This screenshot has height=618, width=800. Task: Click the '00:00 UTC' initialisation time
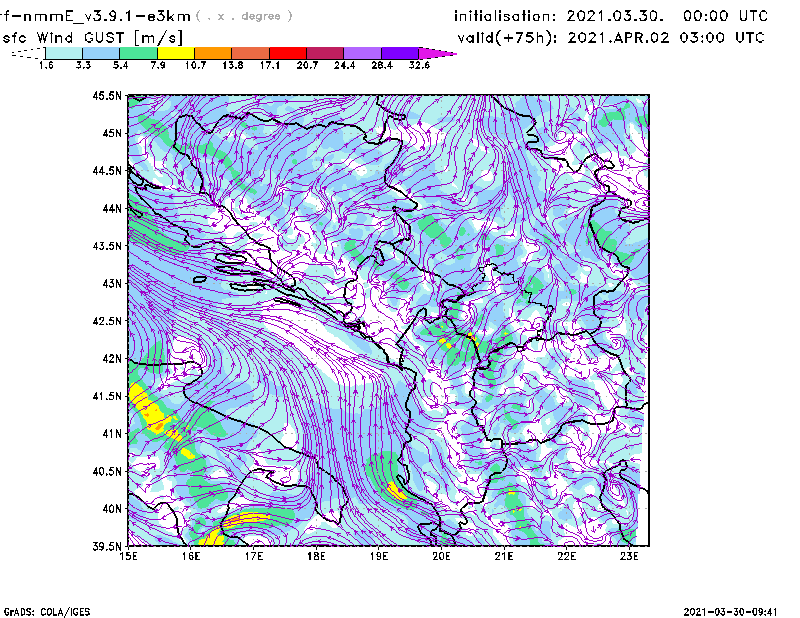pos(726,16)
